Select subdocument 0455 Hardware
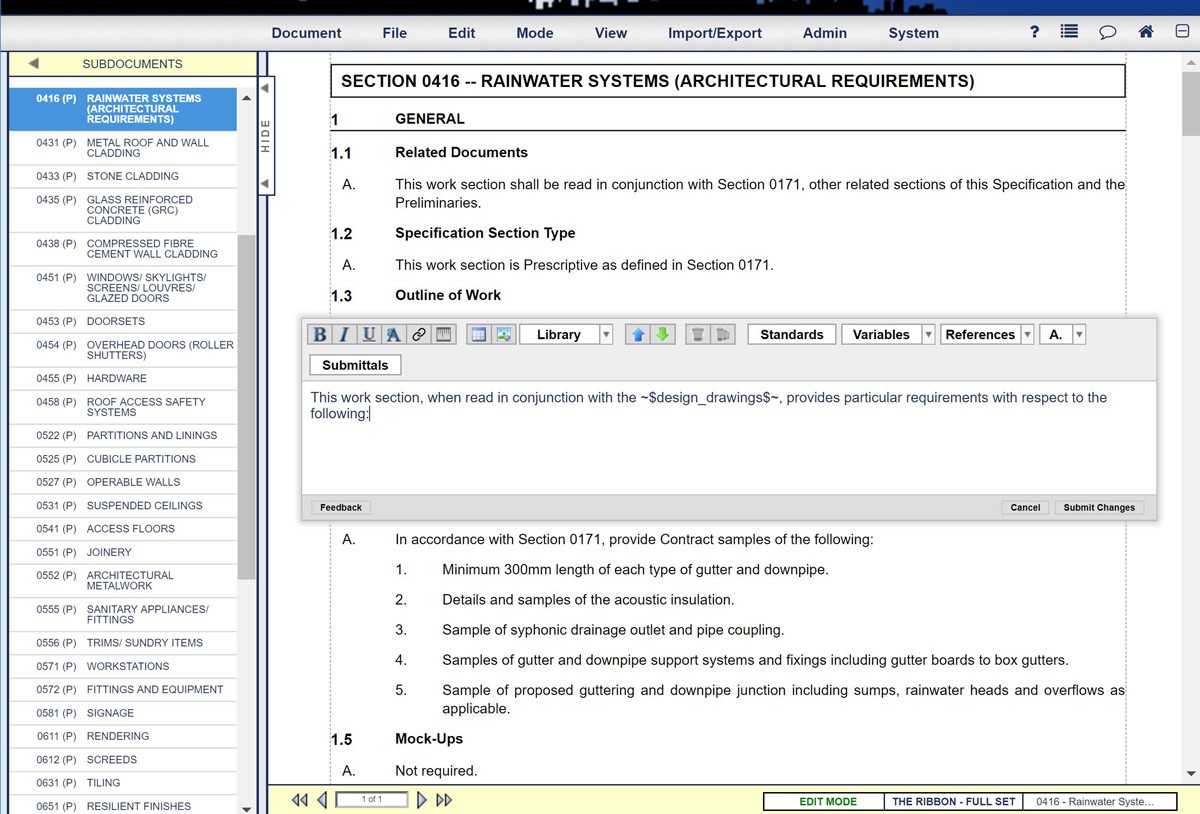Image resolution: width=1200 pixels, height=814 pixels. [123, 378]
